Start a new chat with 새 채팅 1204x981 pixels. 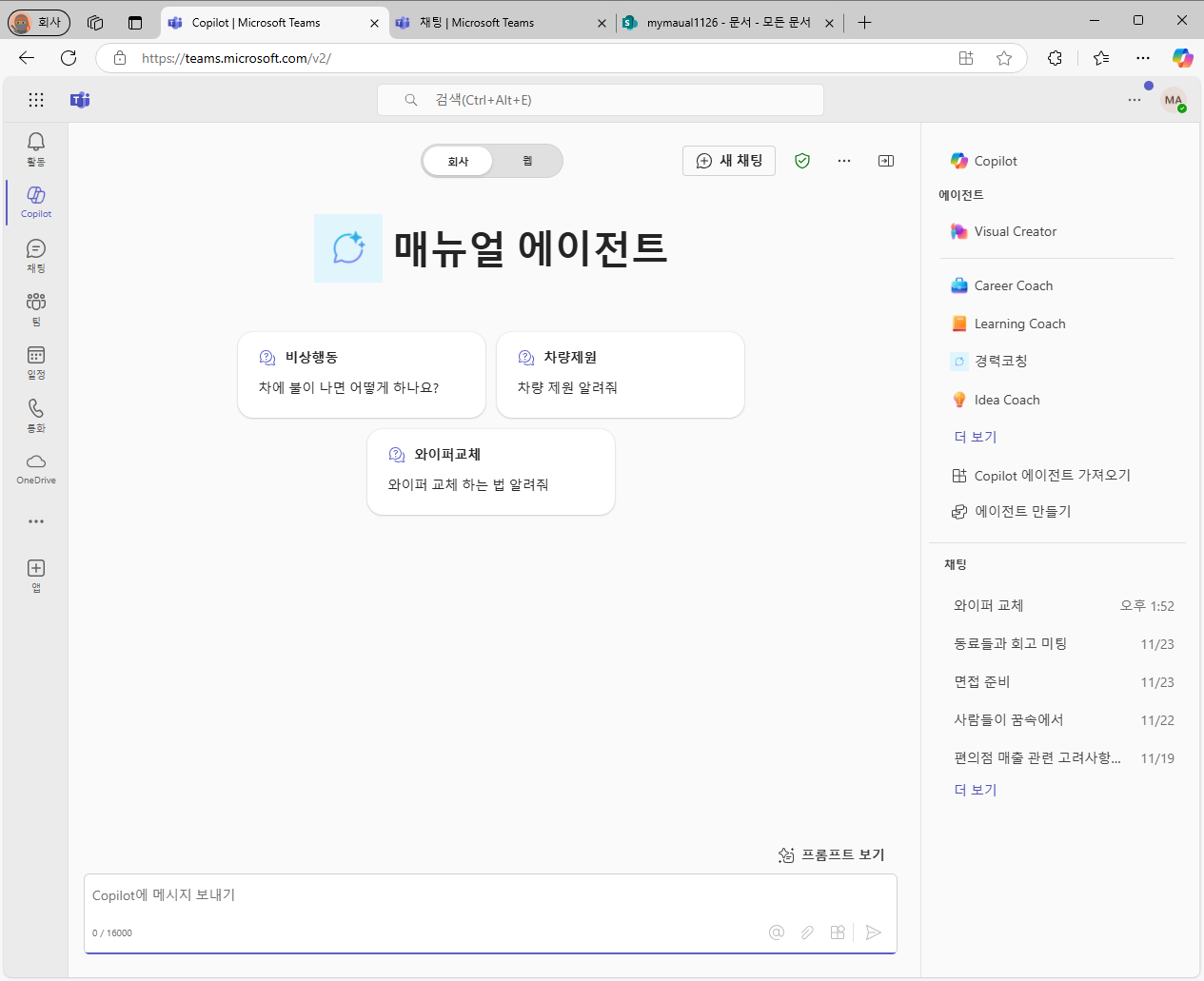coord(729,161)
